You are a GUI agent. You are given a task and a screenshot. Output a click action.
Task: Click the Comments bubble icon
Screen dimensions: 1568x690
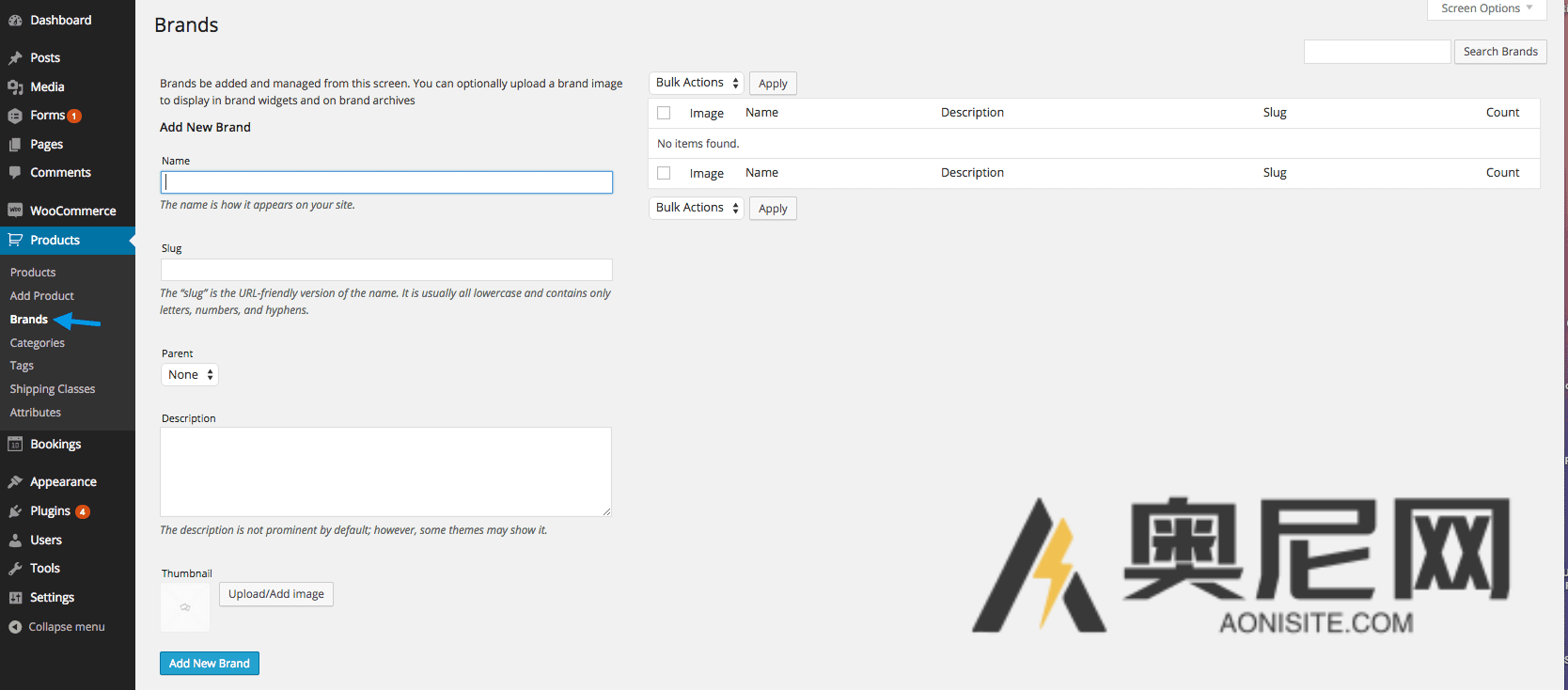(15, 173)
